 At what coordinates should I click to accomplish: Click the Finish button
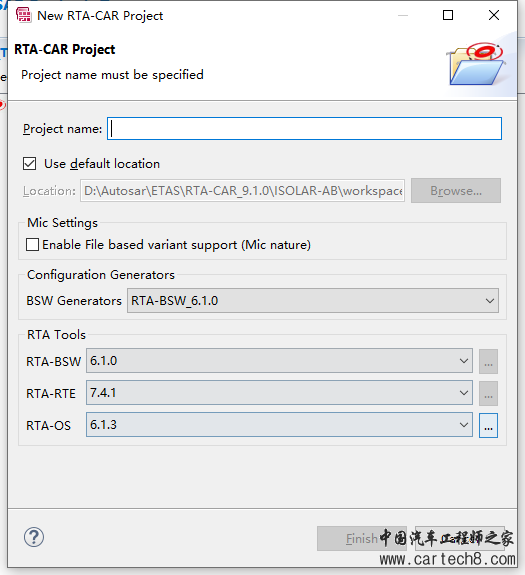362,539
